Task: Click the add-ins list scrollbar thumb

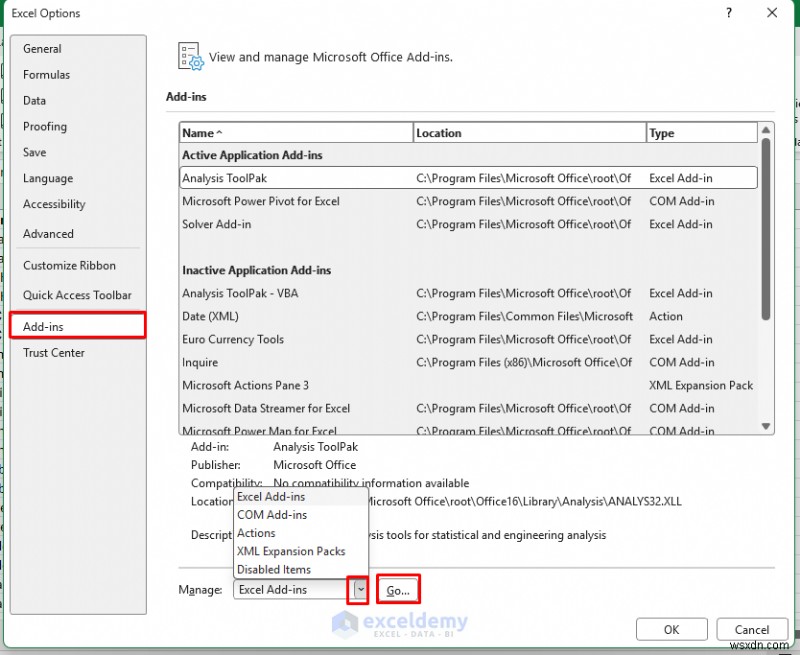Action: coord(765,229)
